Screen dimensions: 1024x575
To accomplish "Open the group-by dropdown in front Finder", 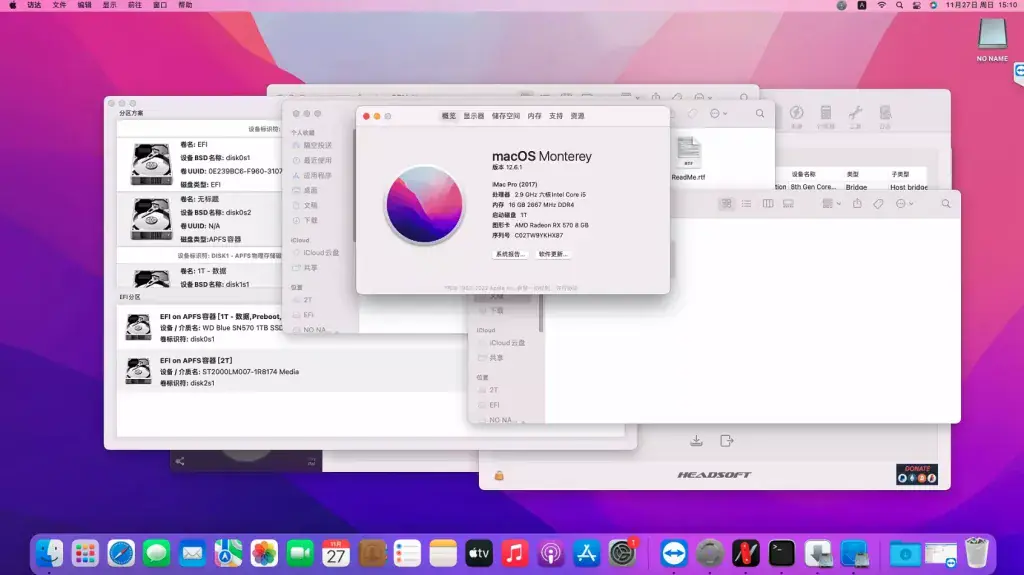I will [x=831, y=204].
